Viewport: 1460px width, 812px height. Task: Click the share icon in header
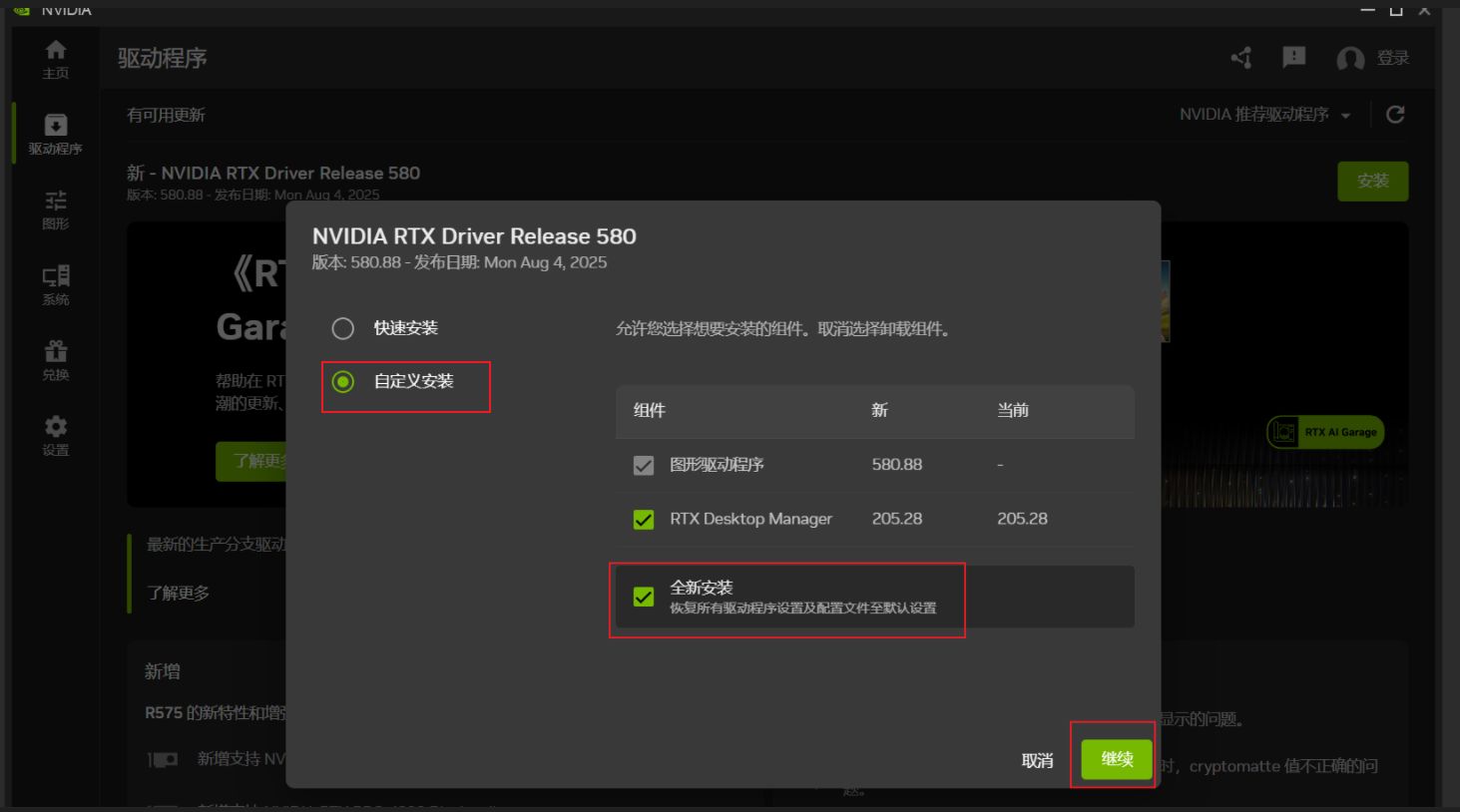click(1241, 58)
